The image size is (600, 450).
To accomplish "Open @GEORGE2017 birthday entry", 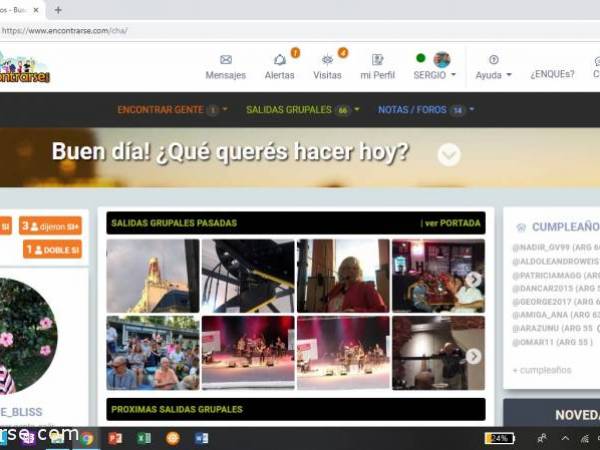I will coord(556,302).
